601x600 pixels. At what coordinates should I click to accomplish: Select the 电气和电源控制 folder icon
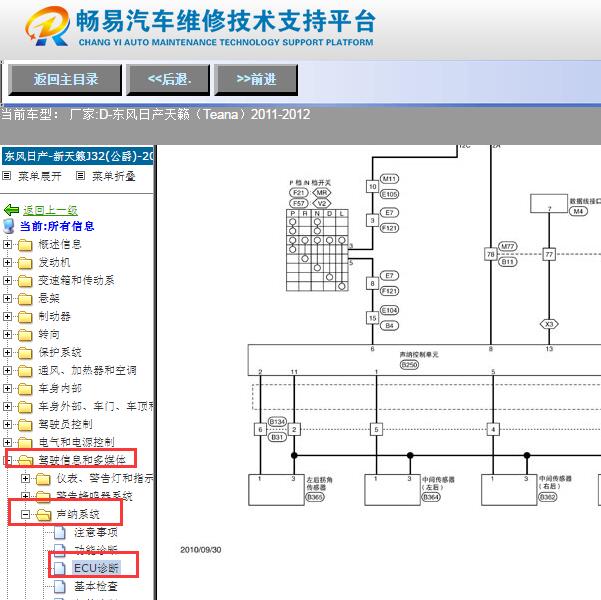(25, 442)
